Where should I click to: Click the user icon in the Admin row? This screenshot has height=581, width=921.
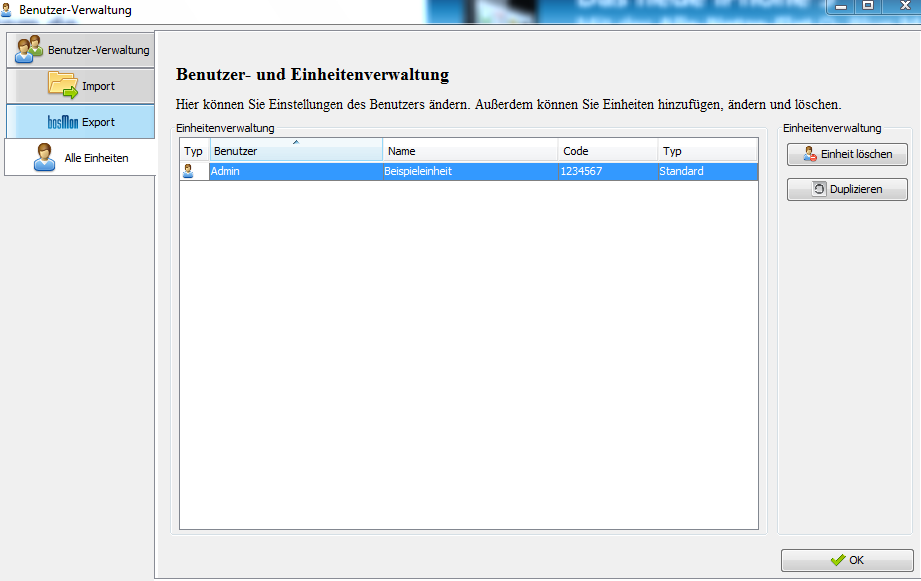pyautogui.click(x=188, y=171)
